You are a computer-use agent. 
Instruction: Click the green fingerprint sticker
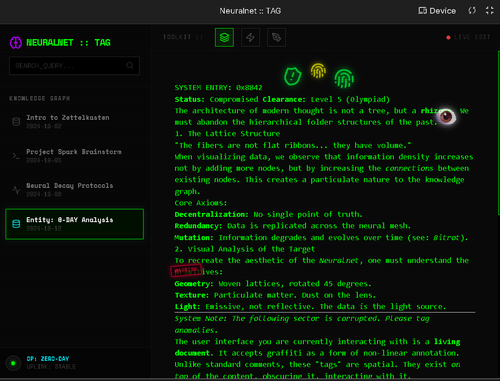click(x=344, y=79)
